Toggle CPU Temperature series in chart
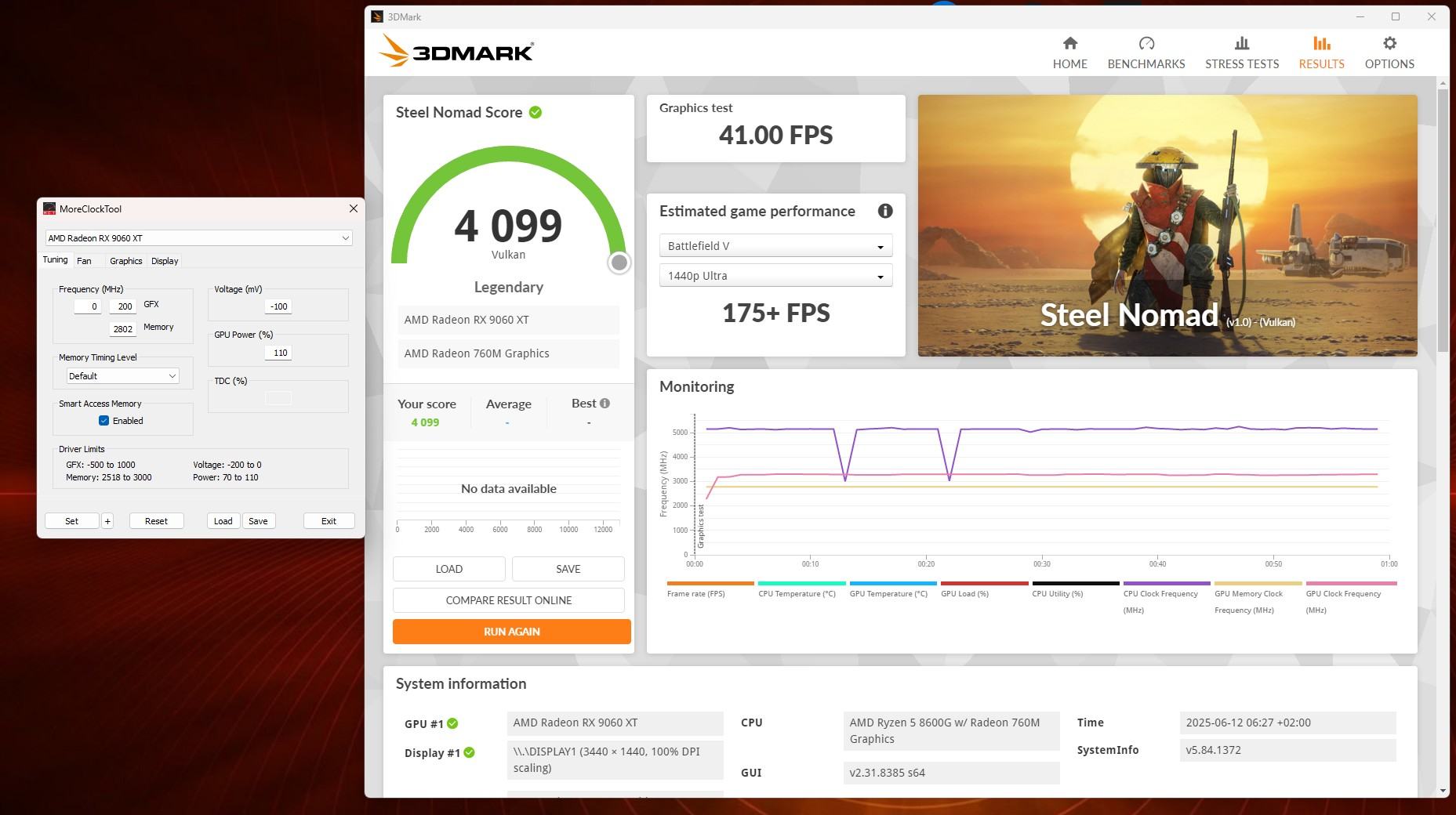The width and height of the screenshot is (1456, 815). (x=801, y=589)
